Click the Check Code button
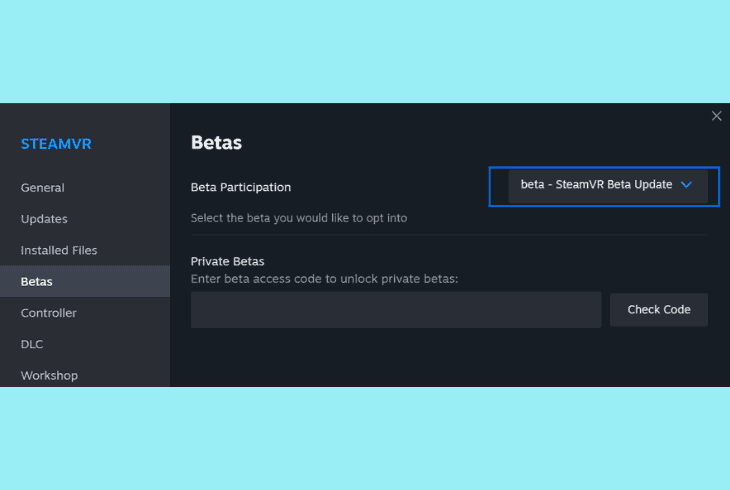This screenshot has width=730, height=490. (x=658, y=309)
